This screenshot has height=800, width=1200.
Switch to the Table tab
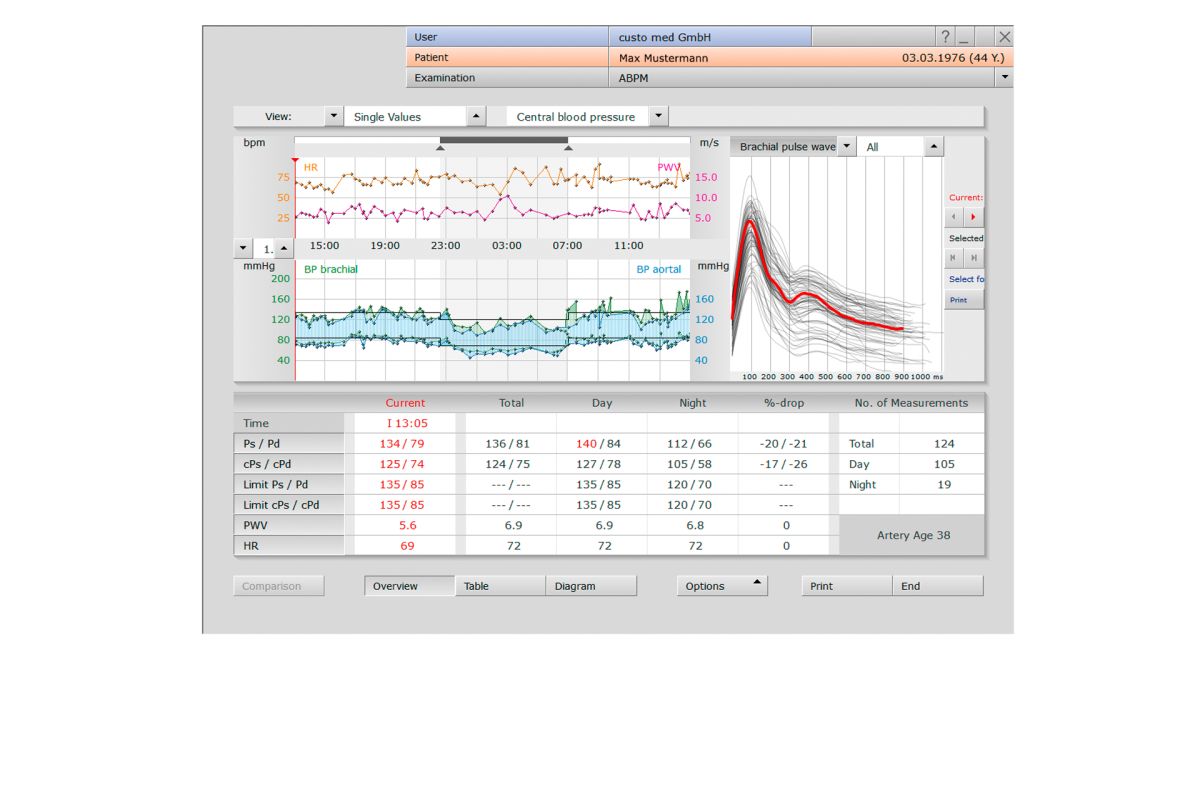pyautogui.click(x=500, y=586)
